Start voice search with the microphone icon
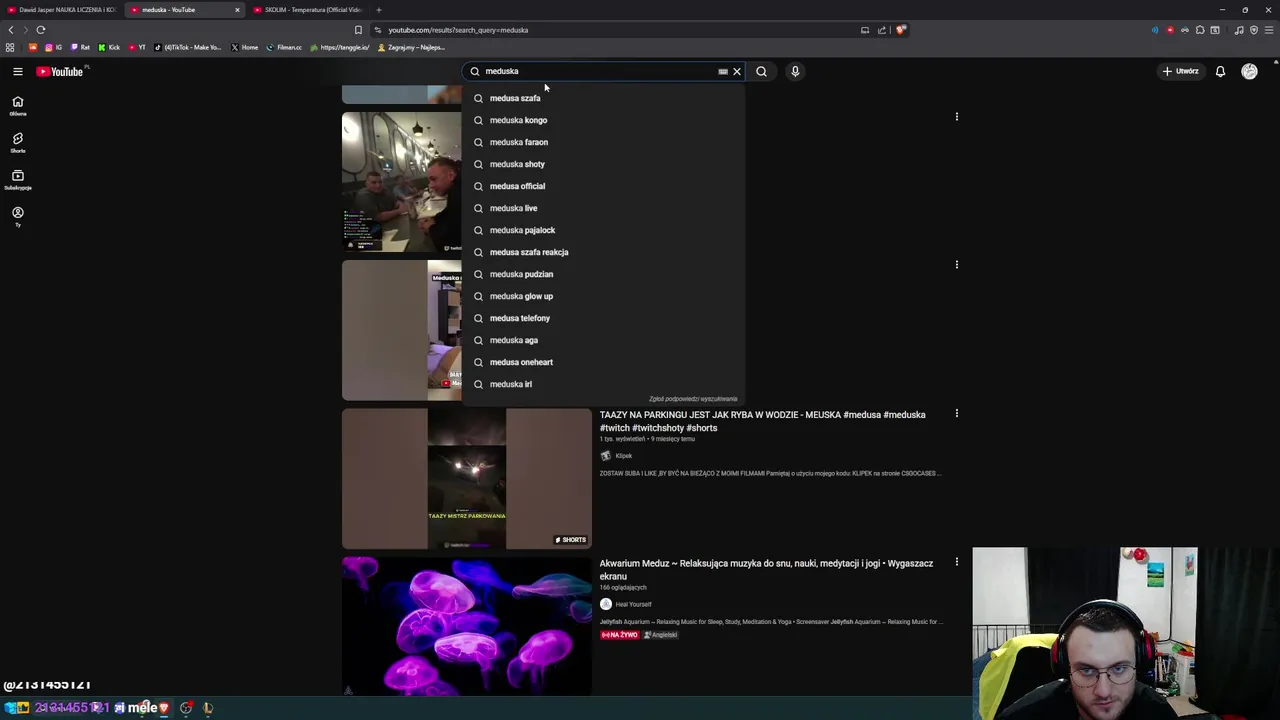 pyautogui.click(x=795, y=71)
